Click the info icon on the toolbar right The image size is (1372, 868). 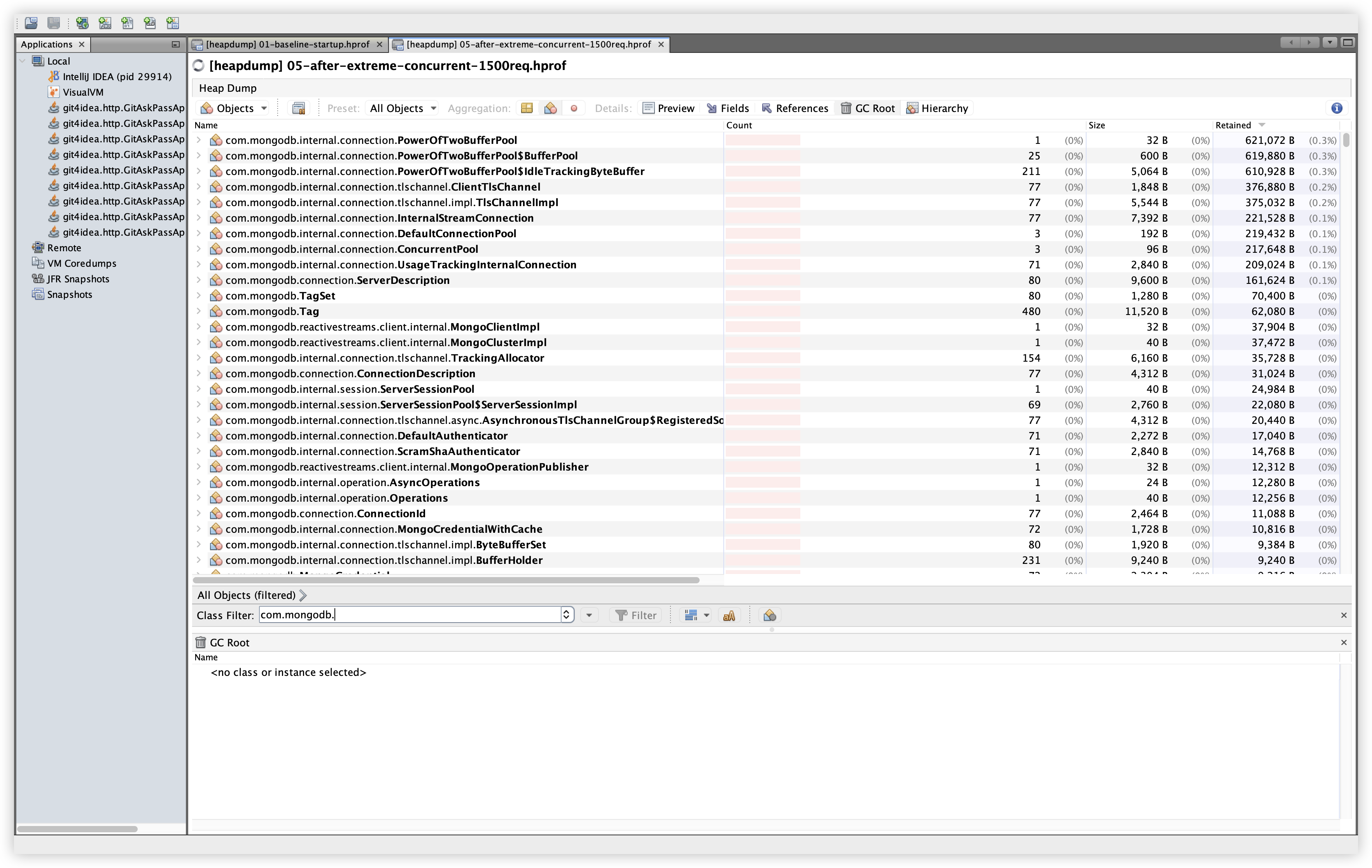(1336, 108)
